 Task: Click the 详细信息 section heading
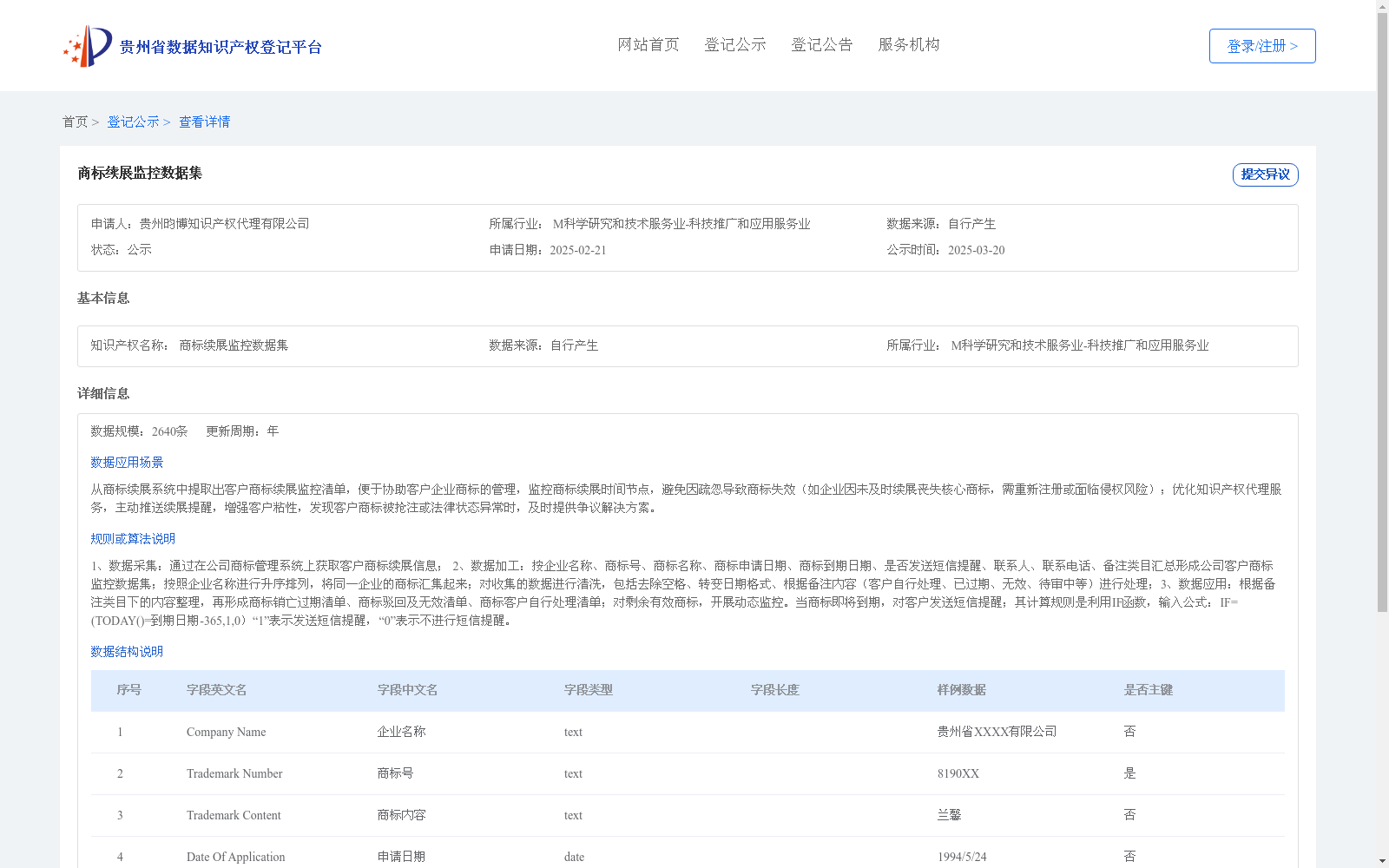click(103, 393)
